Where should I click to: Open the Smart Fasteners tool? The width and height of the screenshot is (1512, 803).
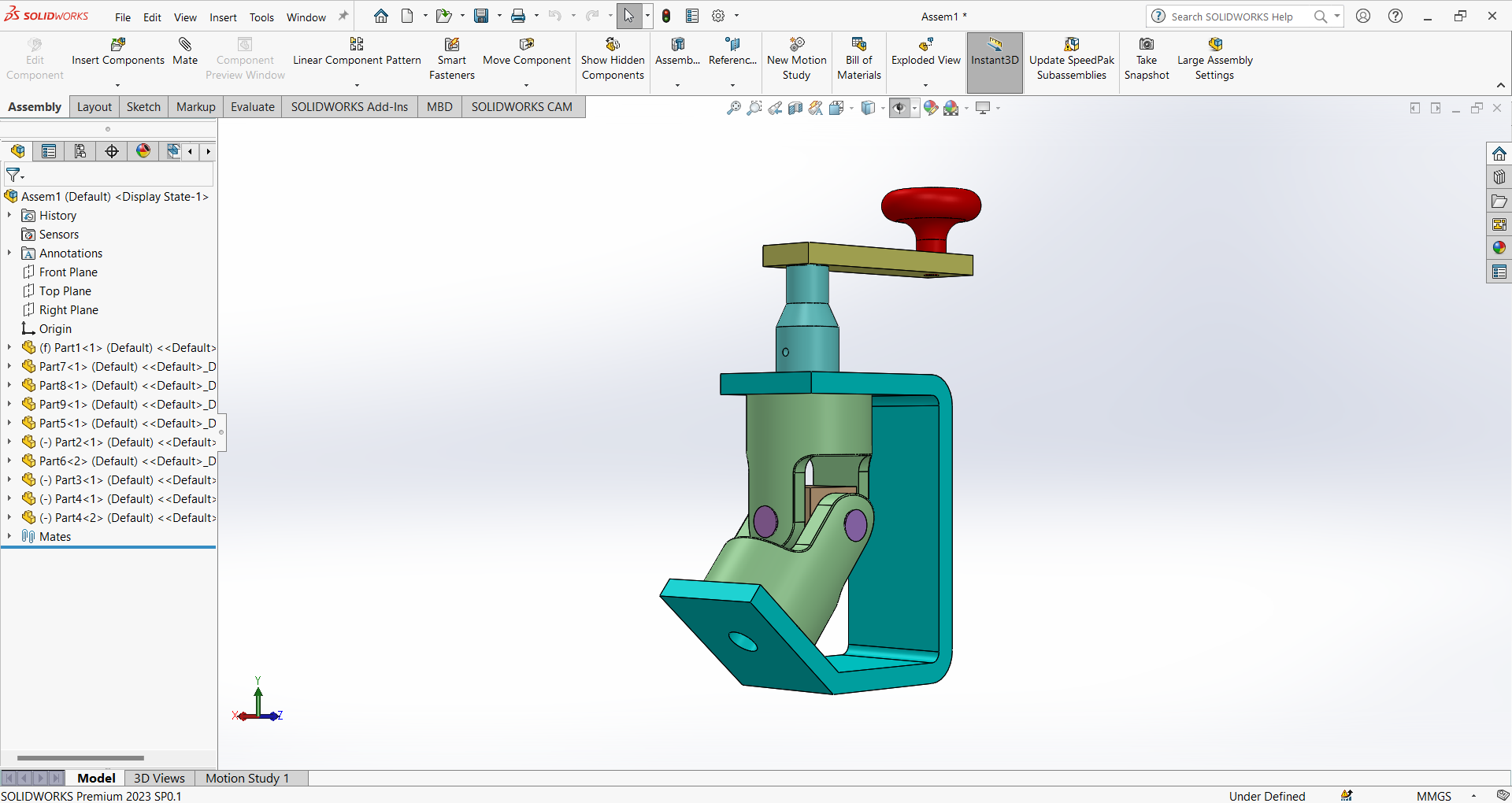[451, 45]
